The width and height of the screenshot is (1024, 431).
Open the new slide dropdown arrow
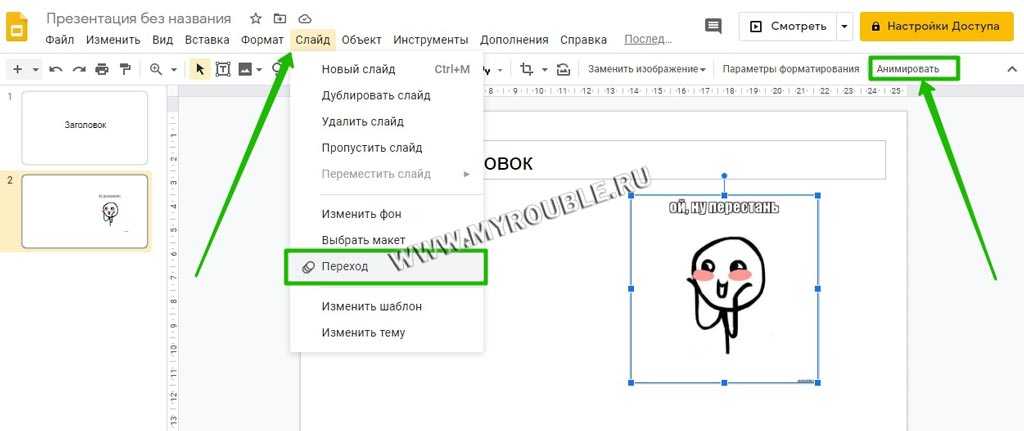pyautogui.click(x=35, y=69)
